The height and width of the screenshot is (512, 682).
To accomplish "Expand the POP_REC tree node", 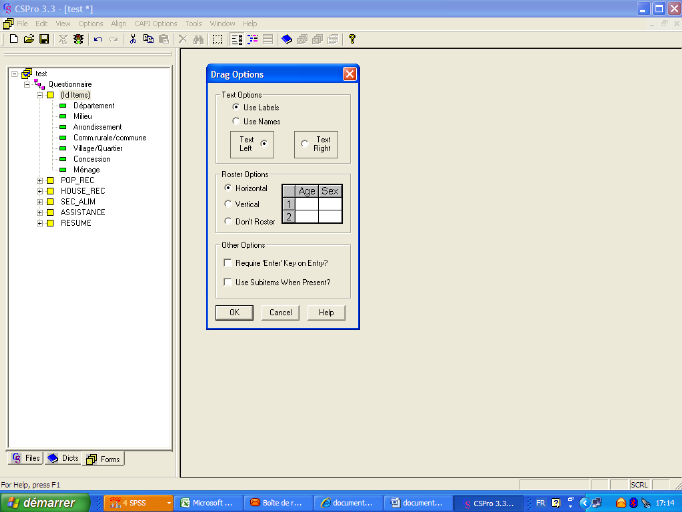I will click(40, 180).
